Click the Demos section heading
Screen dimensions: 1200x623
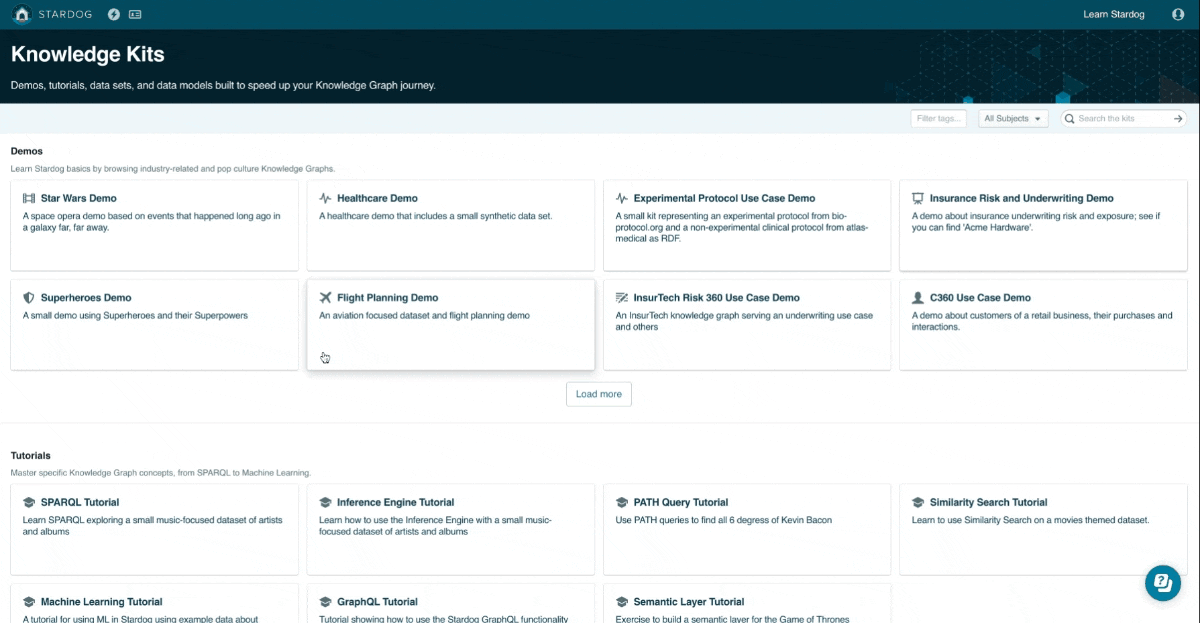27,151
